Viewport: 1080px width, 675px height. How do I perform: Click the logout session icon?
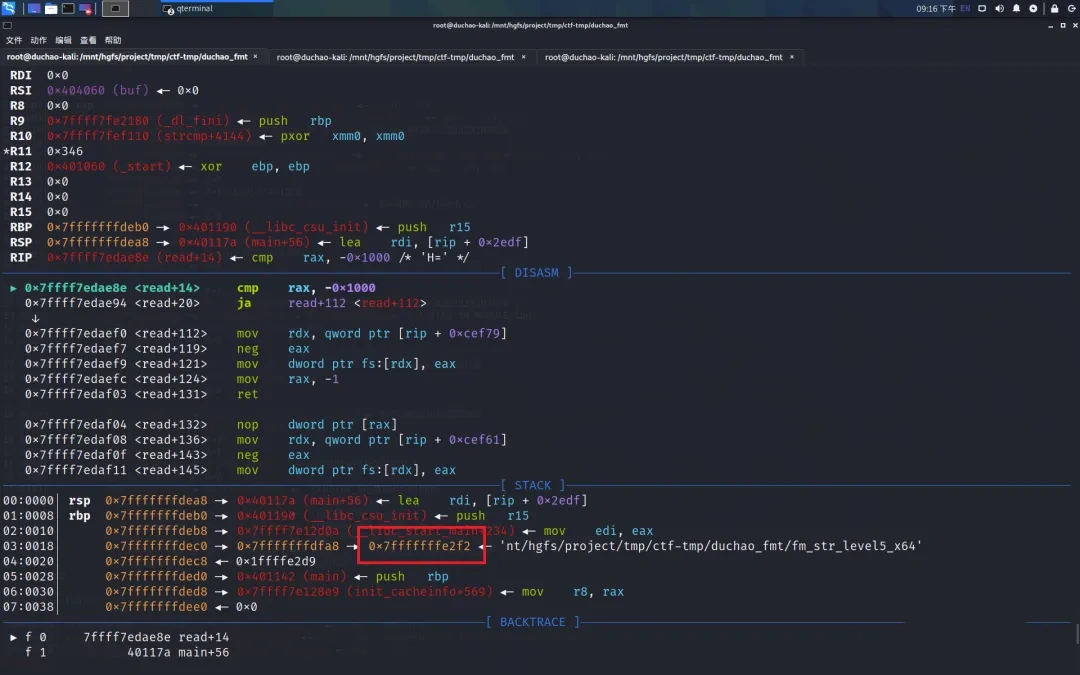click(x=1072, y=9)
